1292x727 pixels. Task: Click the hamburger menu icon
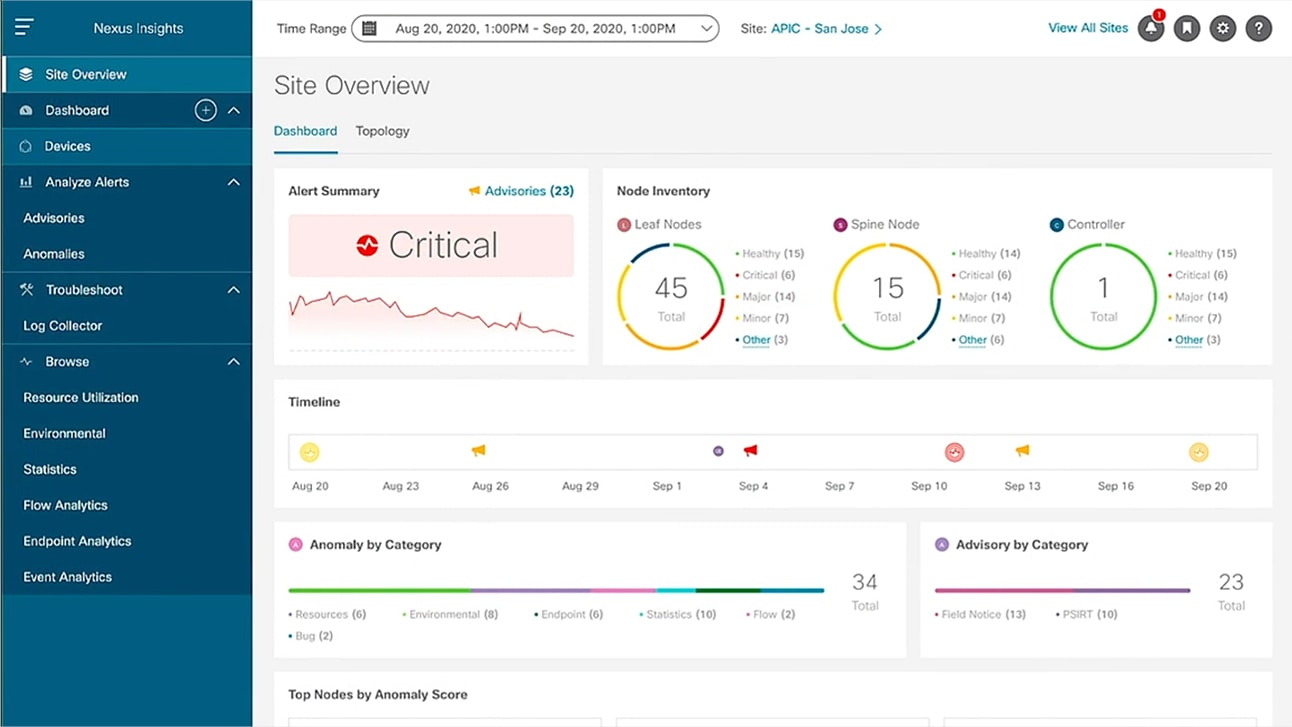pos(25,26)
